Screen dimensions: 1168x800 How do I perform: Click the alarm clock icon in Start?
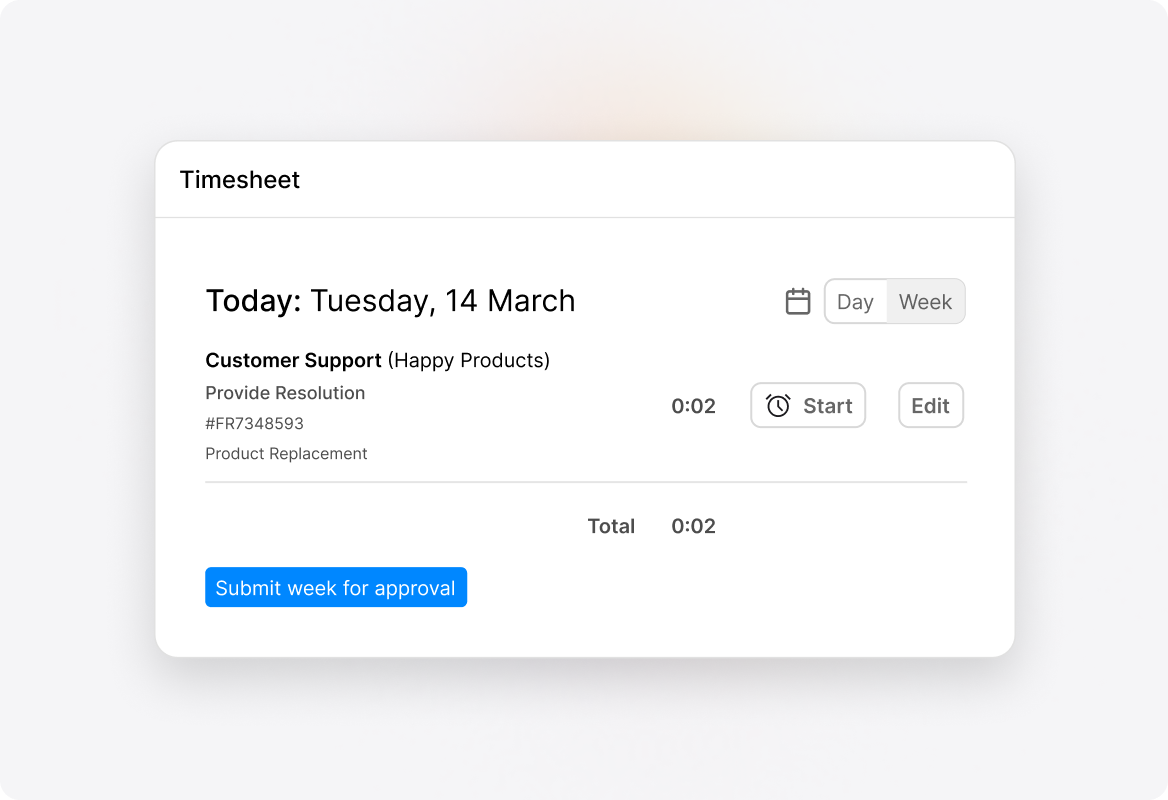(778, 405)
